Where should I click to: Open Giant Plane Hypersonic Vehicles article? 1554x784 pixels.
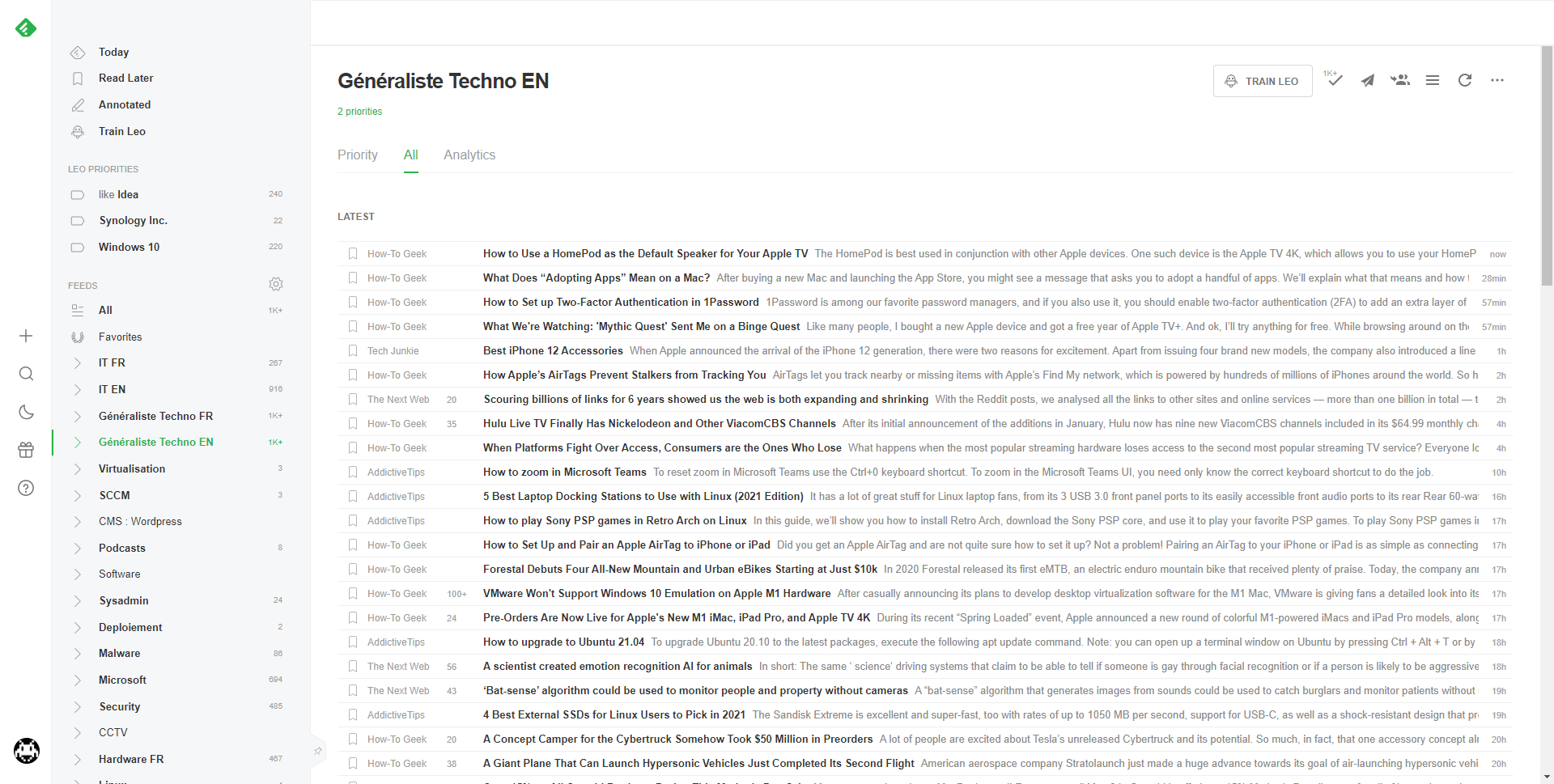(698, 763)
